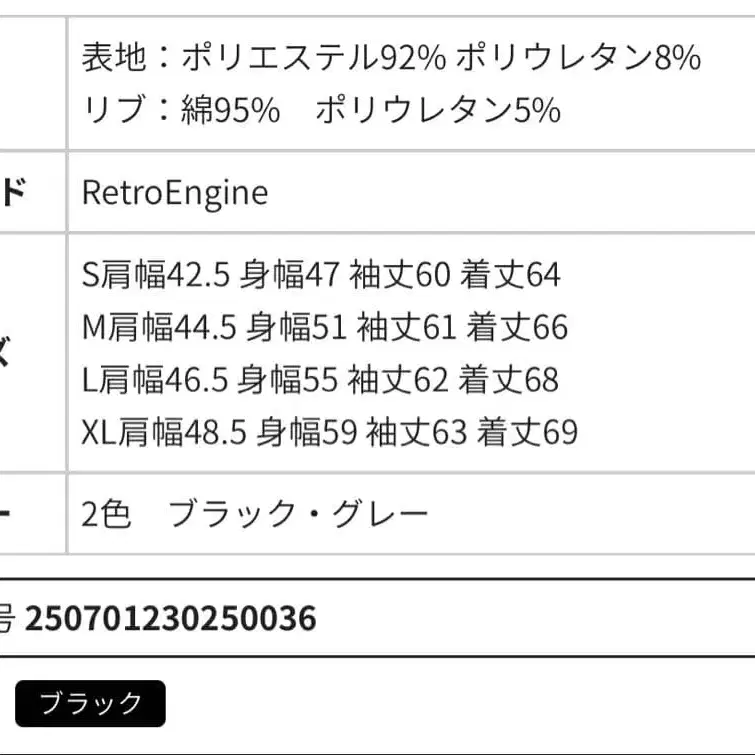Click the size row header ending in ズ
Viewport: 755px width, 755px height.
tap(5, 354)
